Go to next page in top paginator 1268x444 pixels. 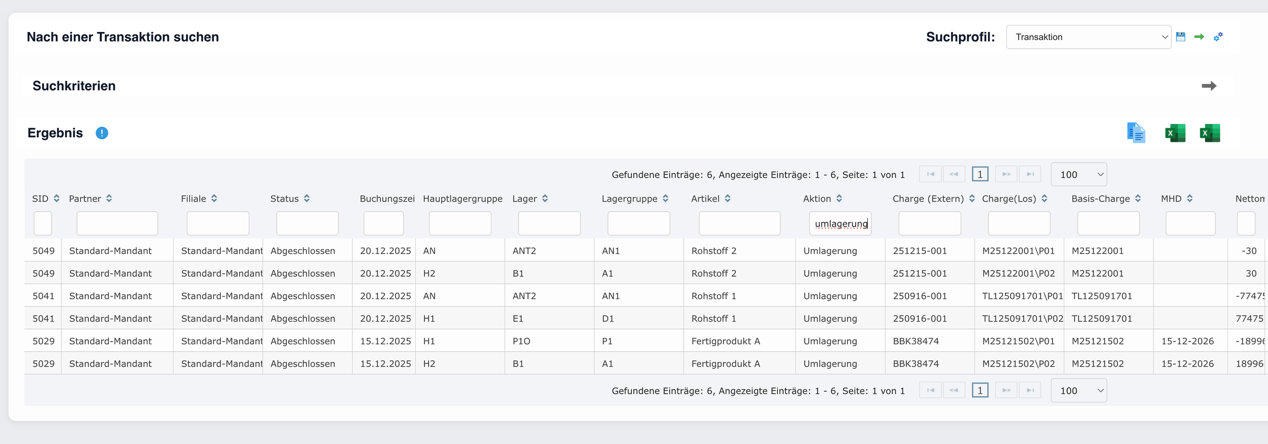point(1006,174)
